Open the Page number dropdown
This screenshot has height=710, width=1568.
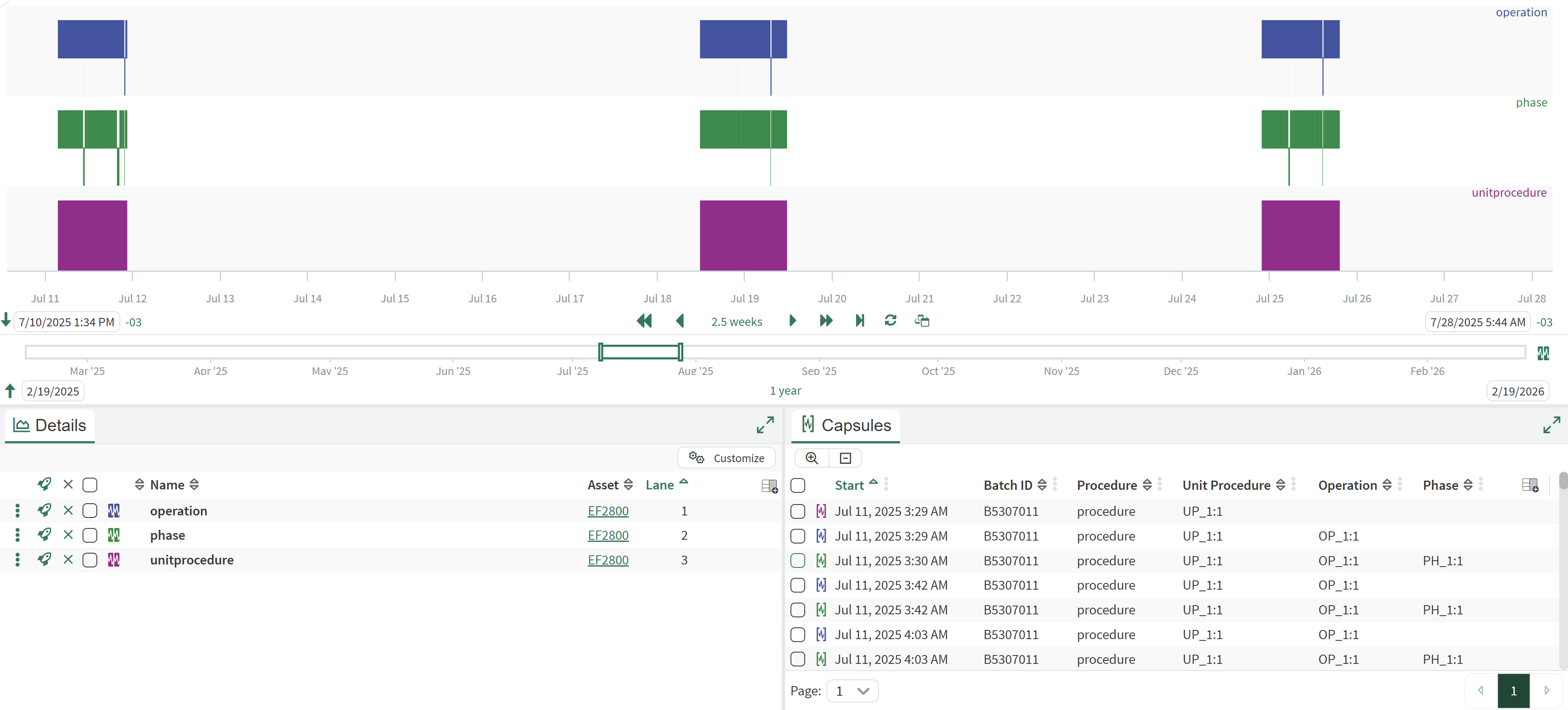pos(852,691)
